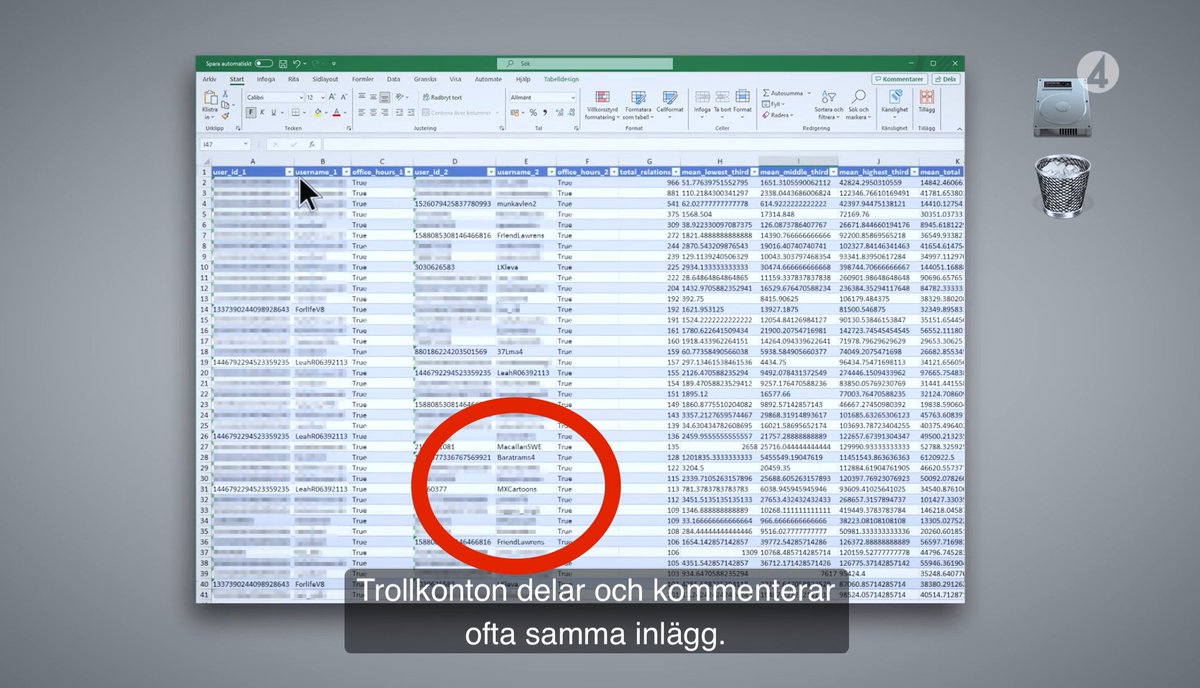Click the Klistra in paste icon

210,97
